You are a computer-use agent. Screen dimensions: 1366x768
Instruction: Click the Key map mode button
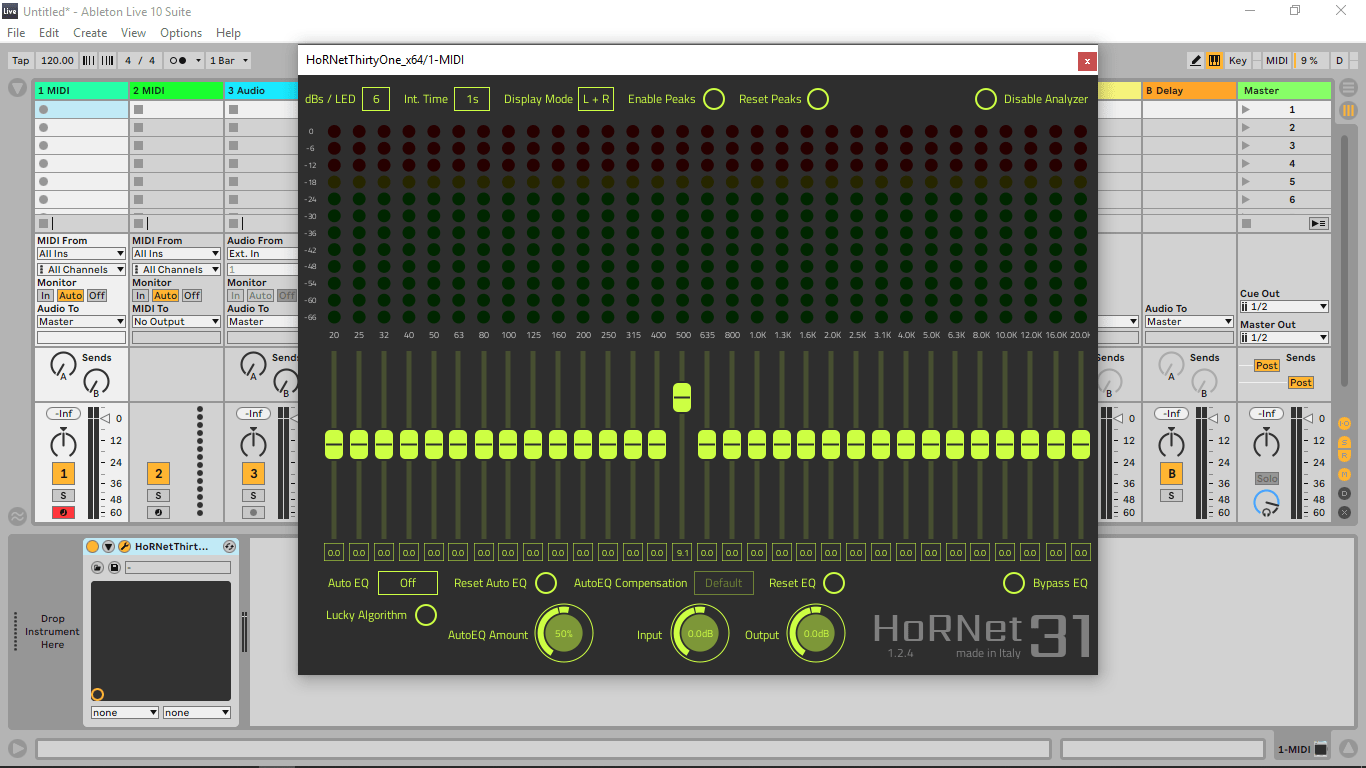[x=1238, y=60]
